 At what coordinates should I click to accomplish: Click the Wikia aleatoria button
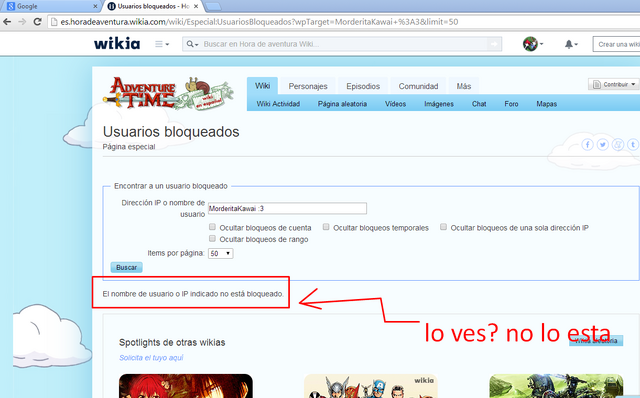[596, 340]
